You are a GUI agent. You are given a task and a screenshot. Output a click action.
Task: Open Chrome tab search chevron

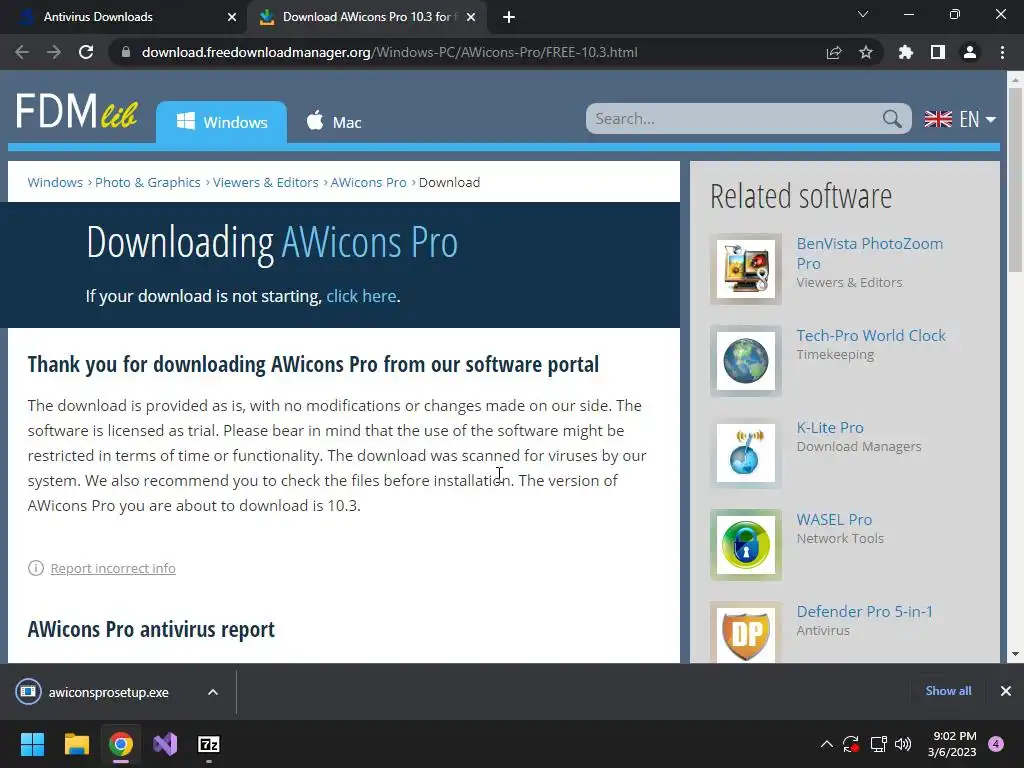click(x=863, y=14)
